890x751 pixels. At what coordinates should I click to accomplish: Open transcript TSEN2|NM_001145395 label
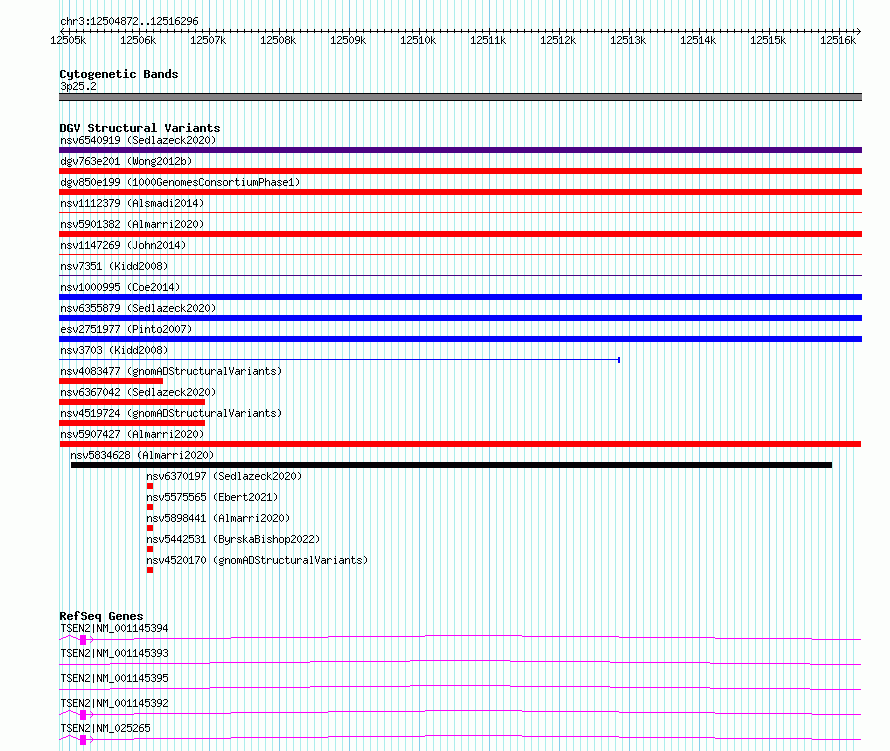(x=114, y=678)
